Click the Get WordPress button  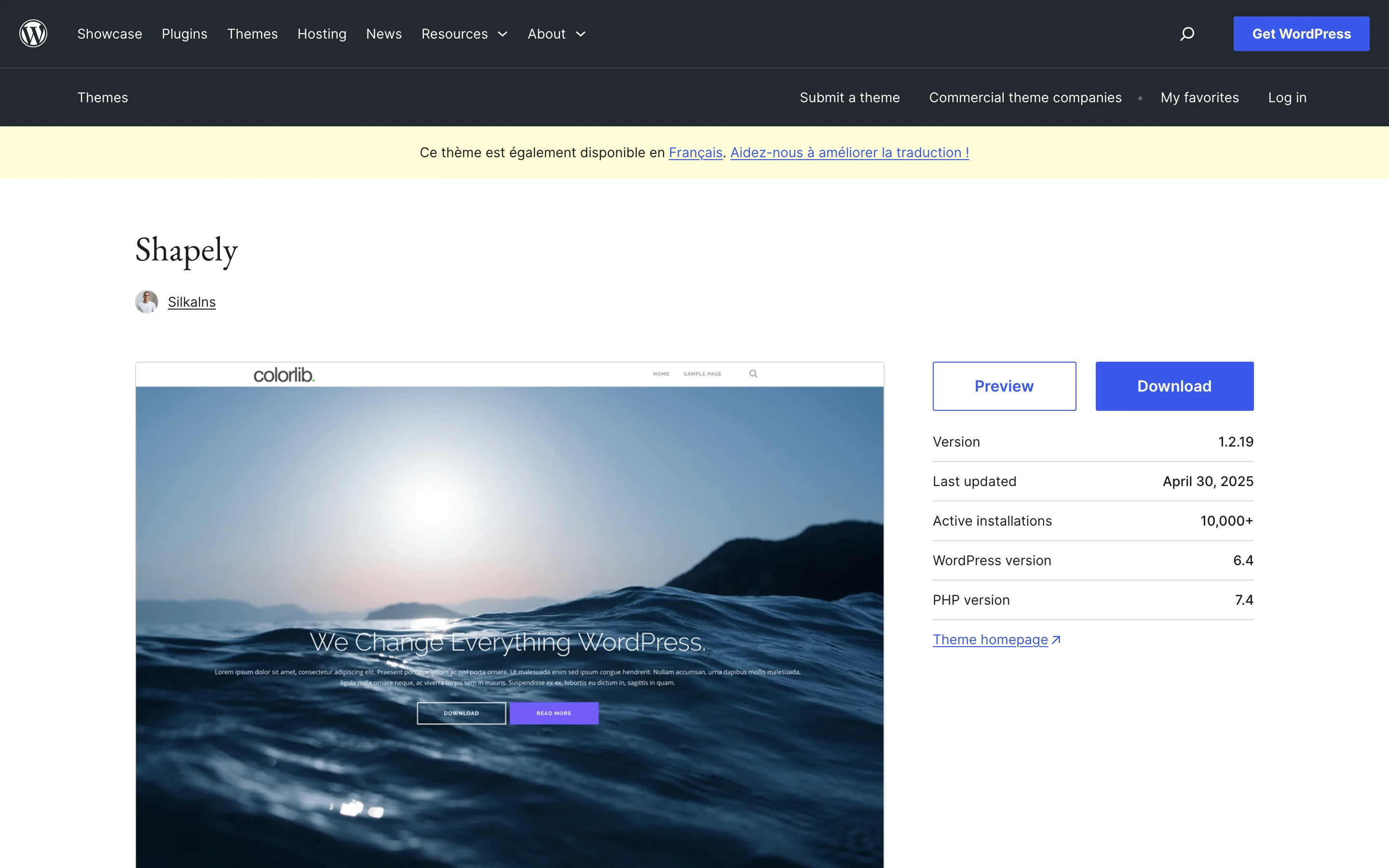(x=1301, y=34)
